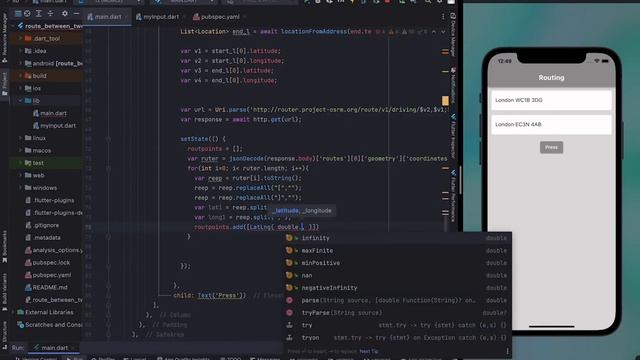The height and width of the screenshot is (360, 640).
Task: Open the Notifications side panel
Action: tap(453, 85)
